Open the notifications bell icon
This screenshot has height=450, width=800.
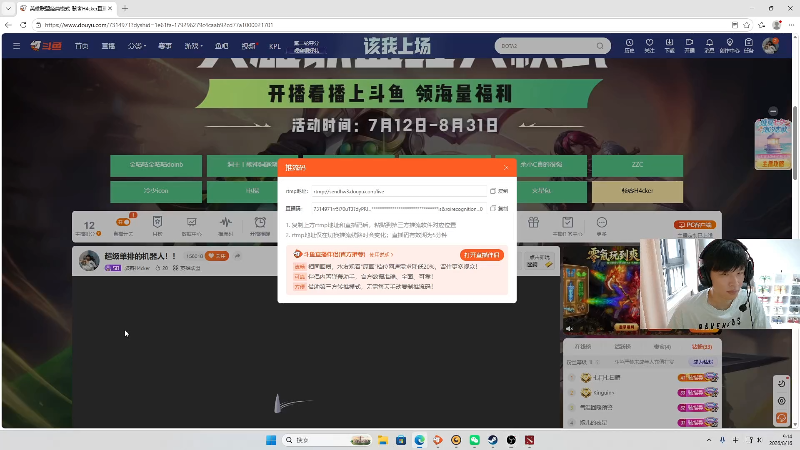click(x=709, y=45)
